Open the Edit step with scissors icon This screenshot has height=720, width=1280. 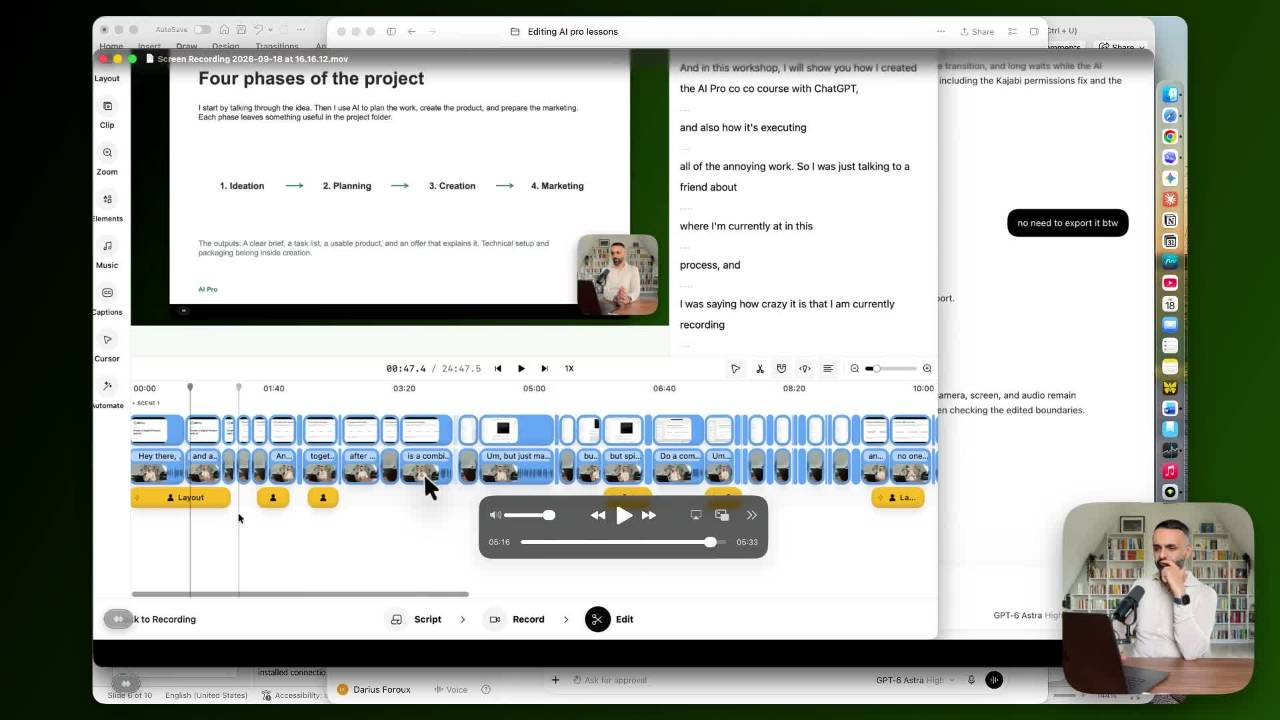tap(611, 619)
